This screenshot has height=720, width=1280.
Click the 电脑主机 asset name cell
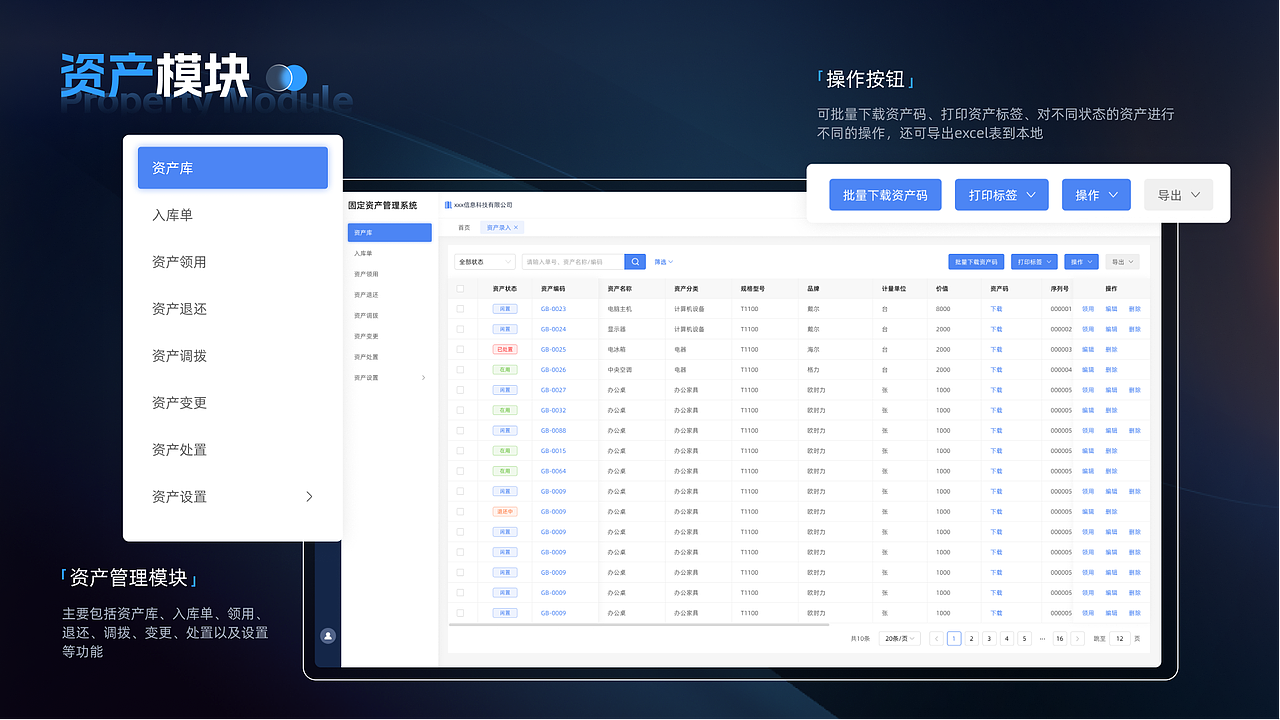click(x=619, y=309)
